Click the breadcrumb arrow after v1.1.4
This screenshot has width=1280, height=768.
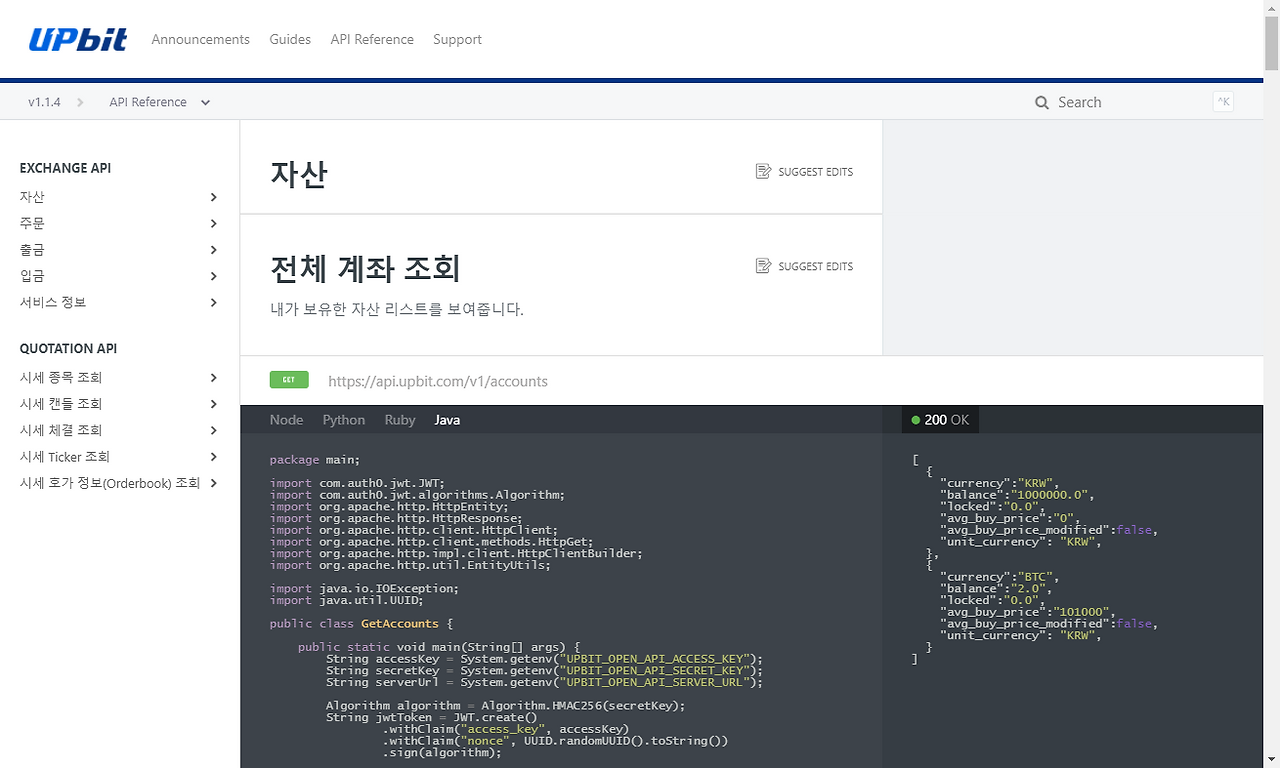tap(79, 101)
